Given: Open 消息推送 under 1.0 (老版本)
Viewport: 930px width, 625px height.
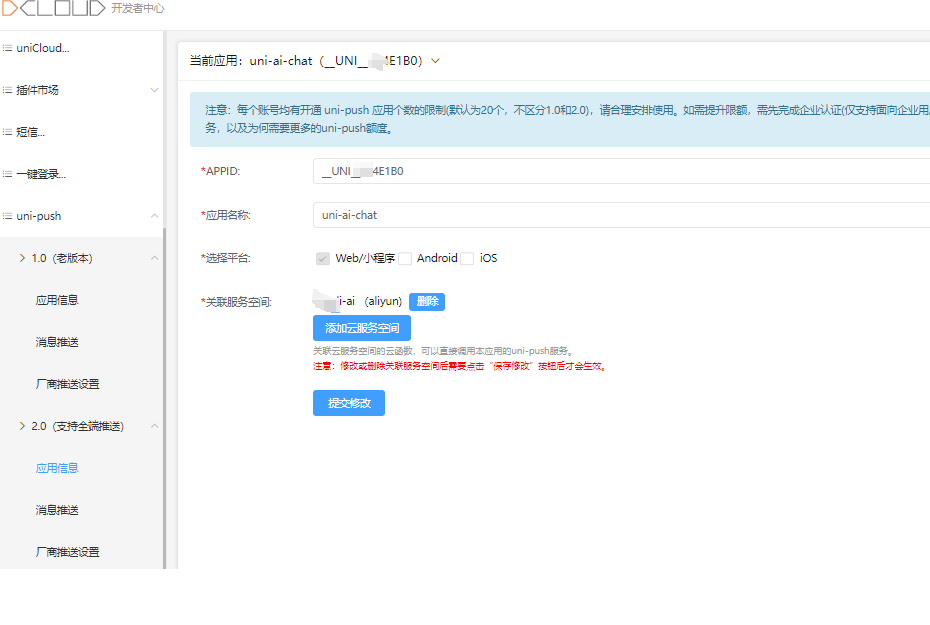Looking at the screenshot, I should tap(57, 342).
